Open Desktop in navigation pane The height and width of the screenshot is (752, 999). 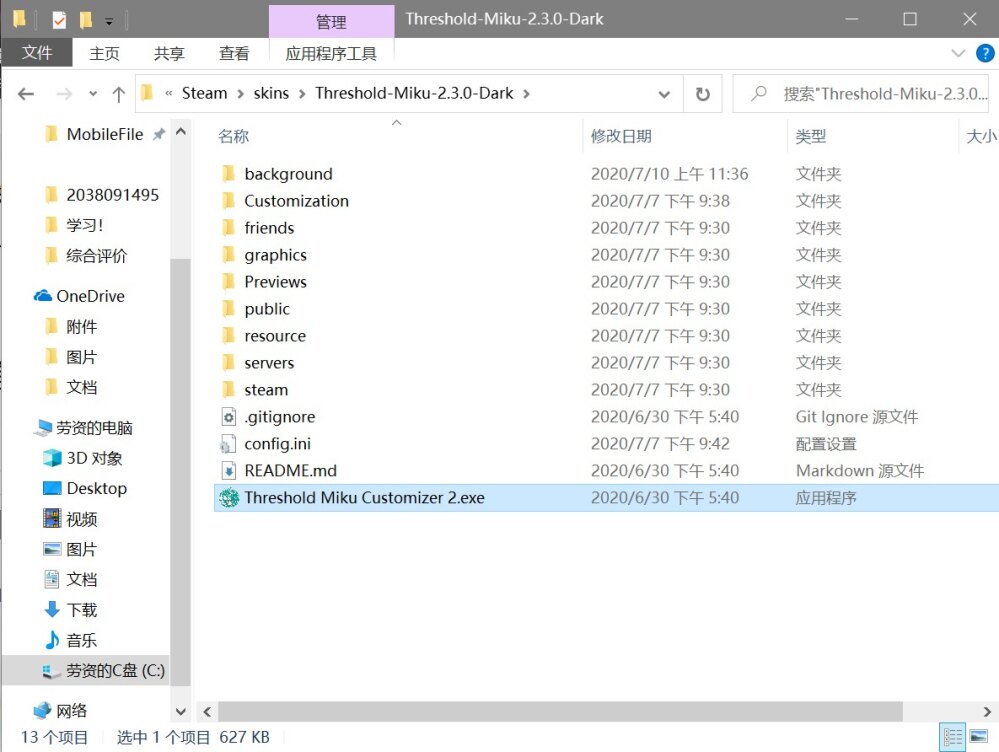[96, 488]
